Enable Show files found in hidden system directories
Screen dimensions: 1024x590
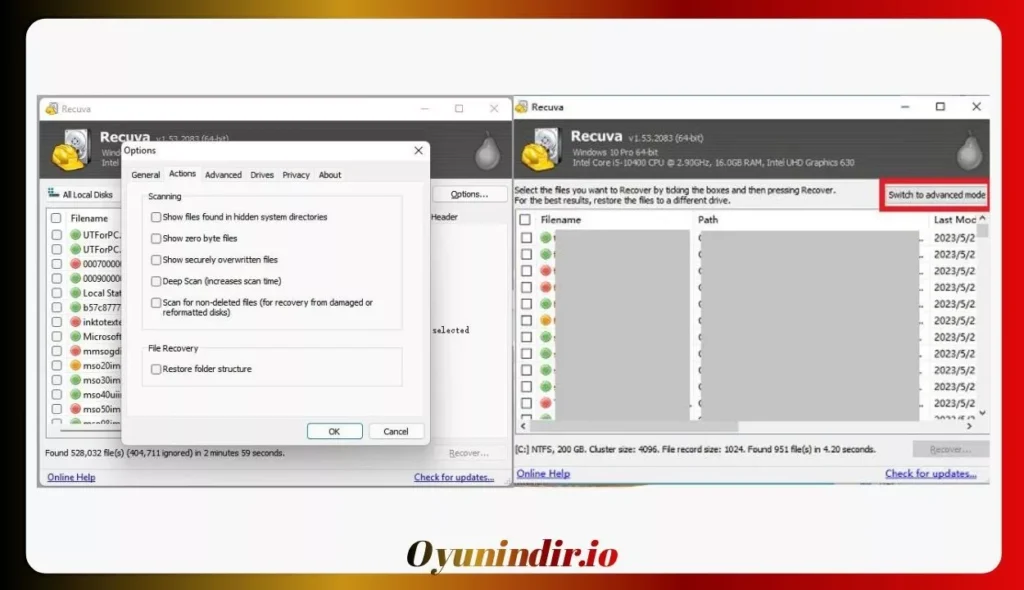tap(155, 217)
